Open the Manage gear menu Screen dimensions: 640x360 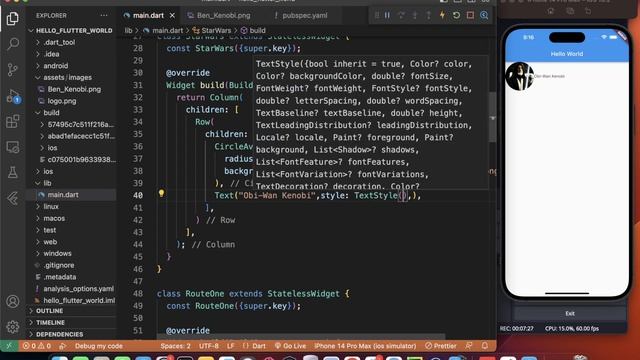[x=13, y=327]
